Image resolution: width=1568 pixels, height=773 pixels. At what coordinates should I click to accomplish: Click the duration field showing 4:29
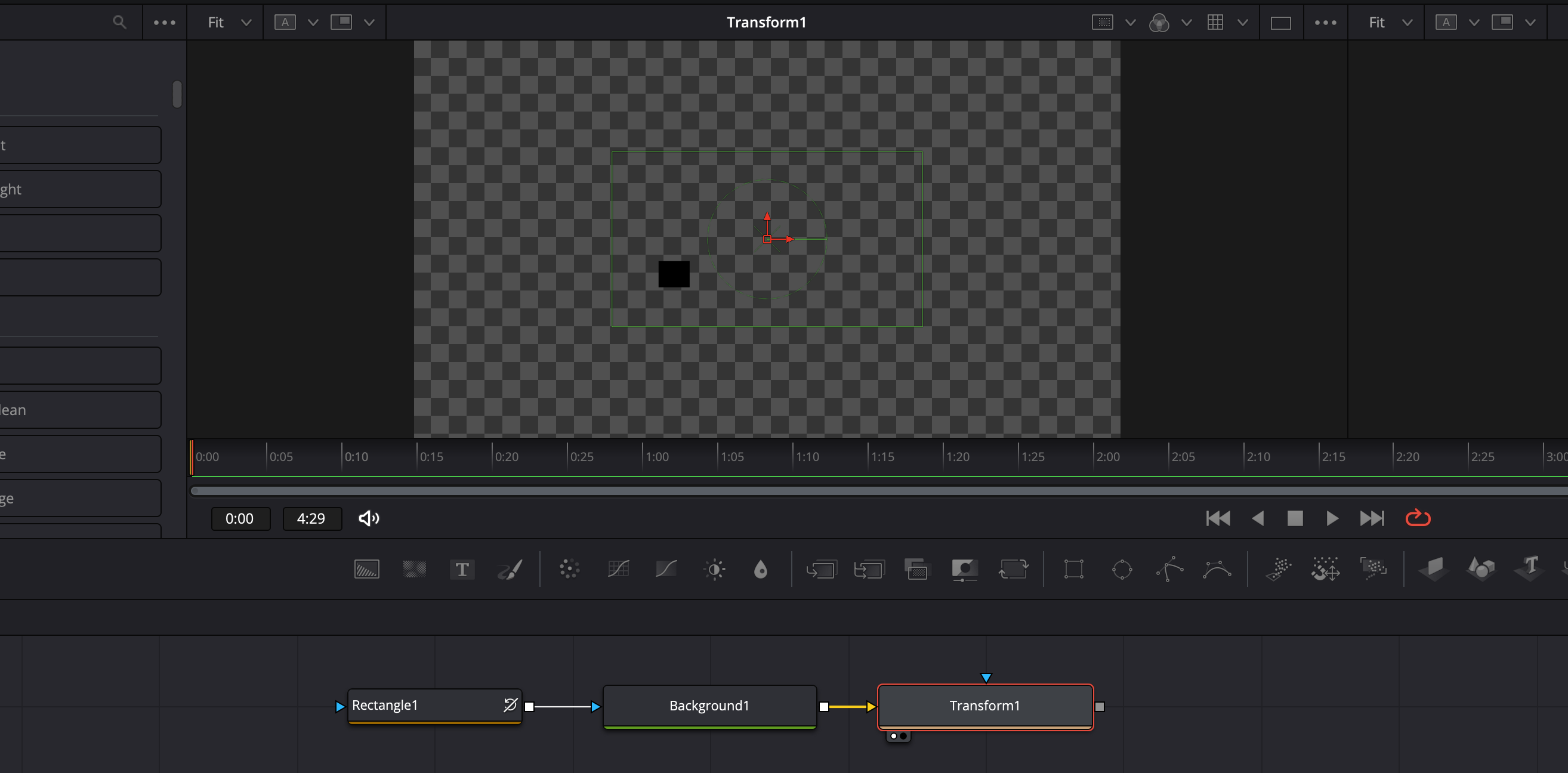pos(311,518)
